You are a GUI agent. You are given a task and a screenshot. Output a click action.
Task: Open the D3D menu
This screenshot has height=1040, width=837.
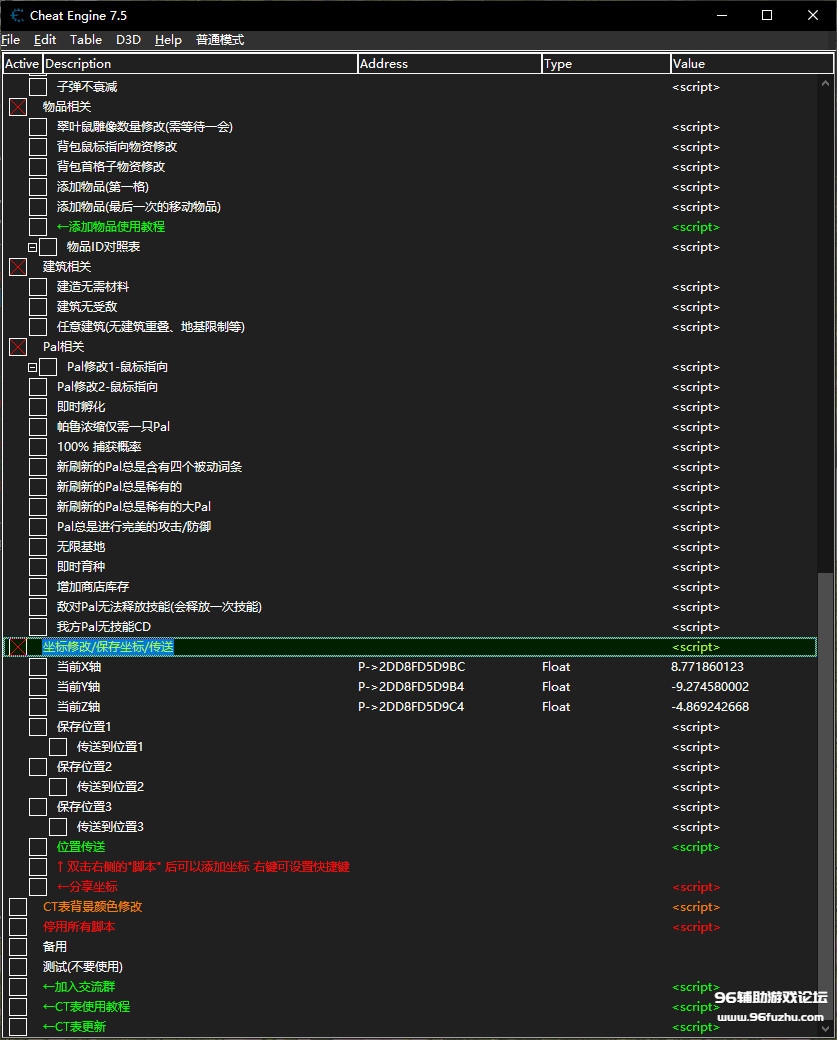(128, 40)
